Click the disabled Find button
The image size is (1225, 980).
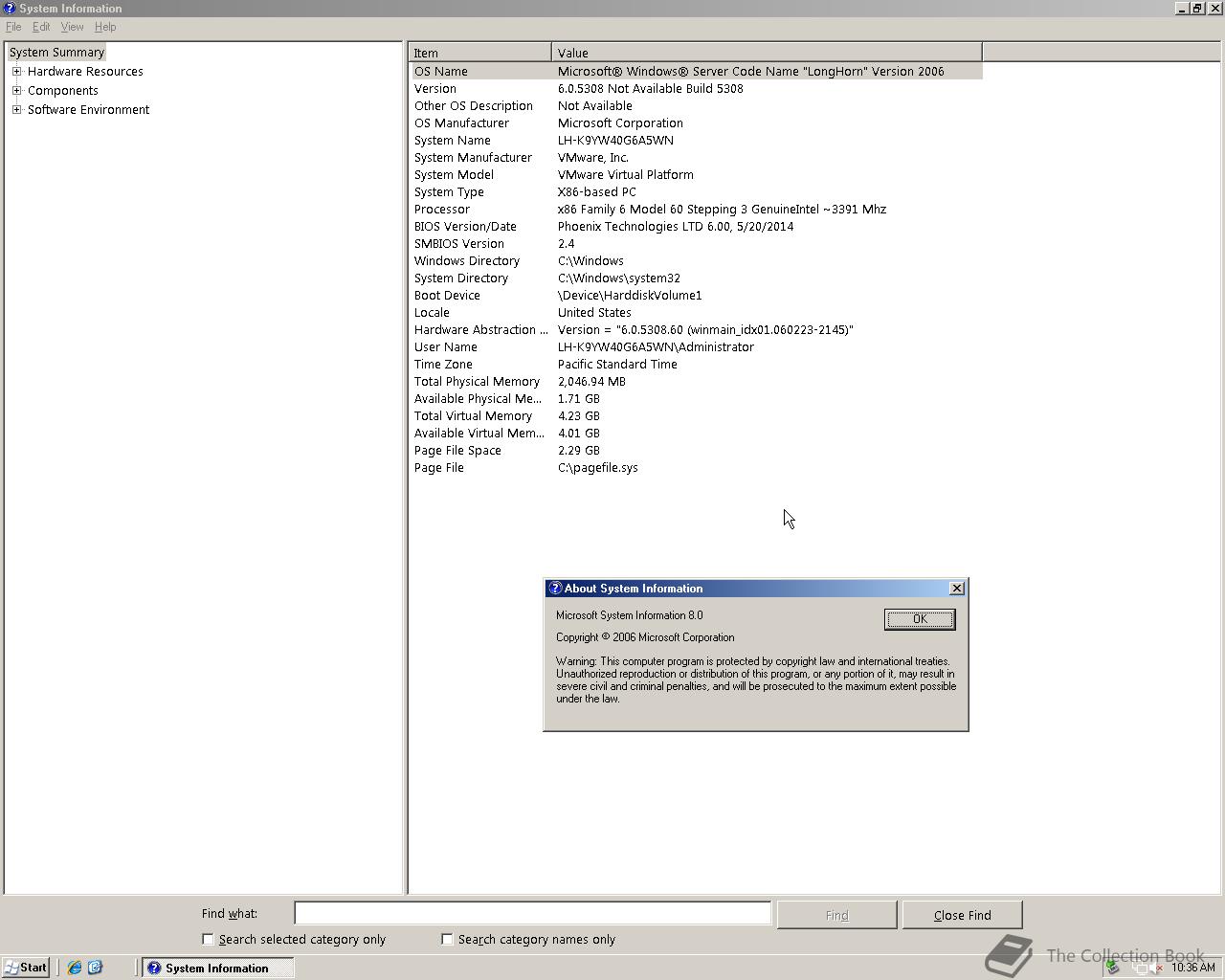click(836, 915)
